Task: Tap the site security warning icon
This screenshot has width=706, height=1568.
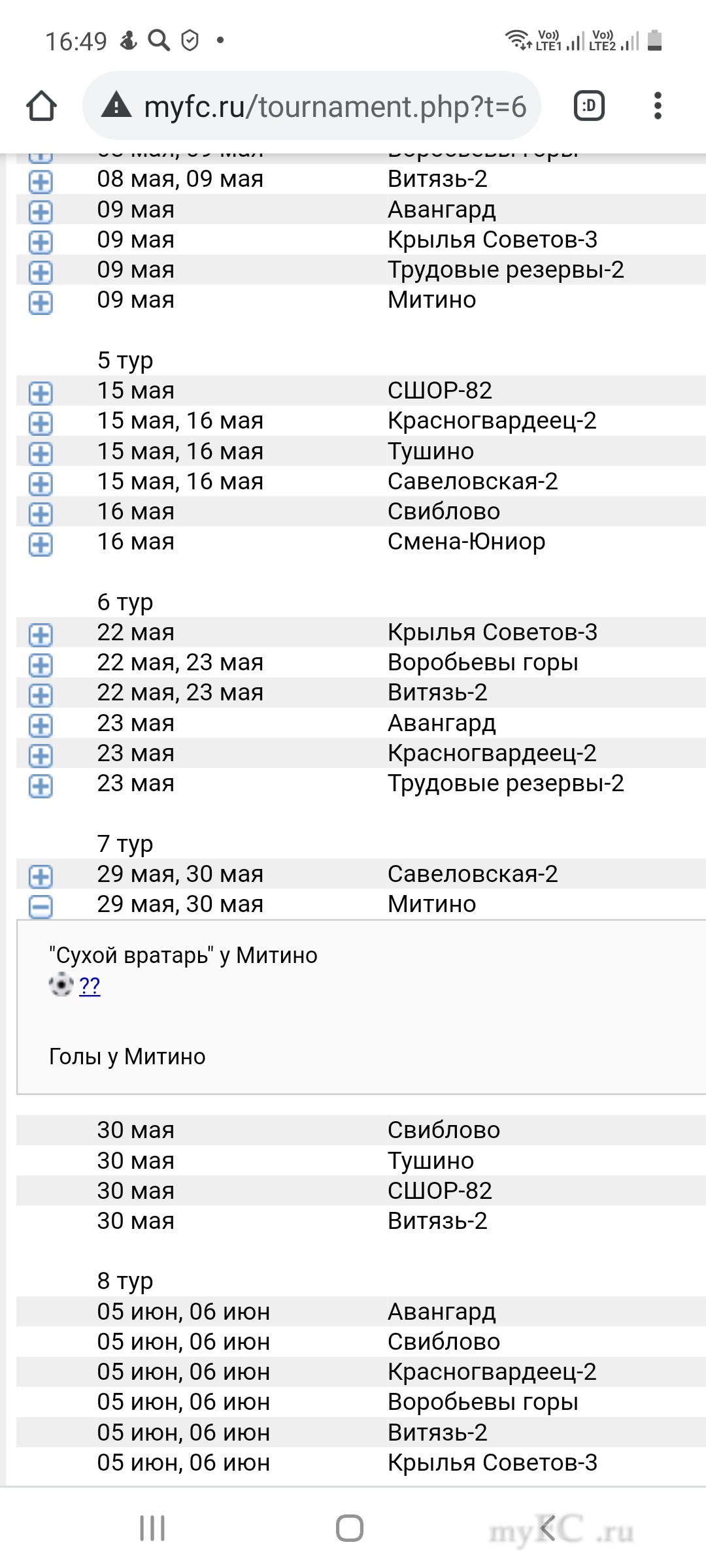Action: pos(116,106)
